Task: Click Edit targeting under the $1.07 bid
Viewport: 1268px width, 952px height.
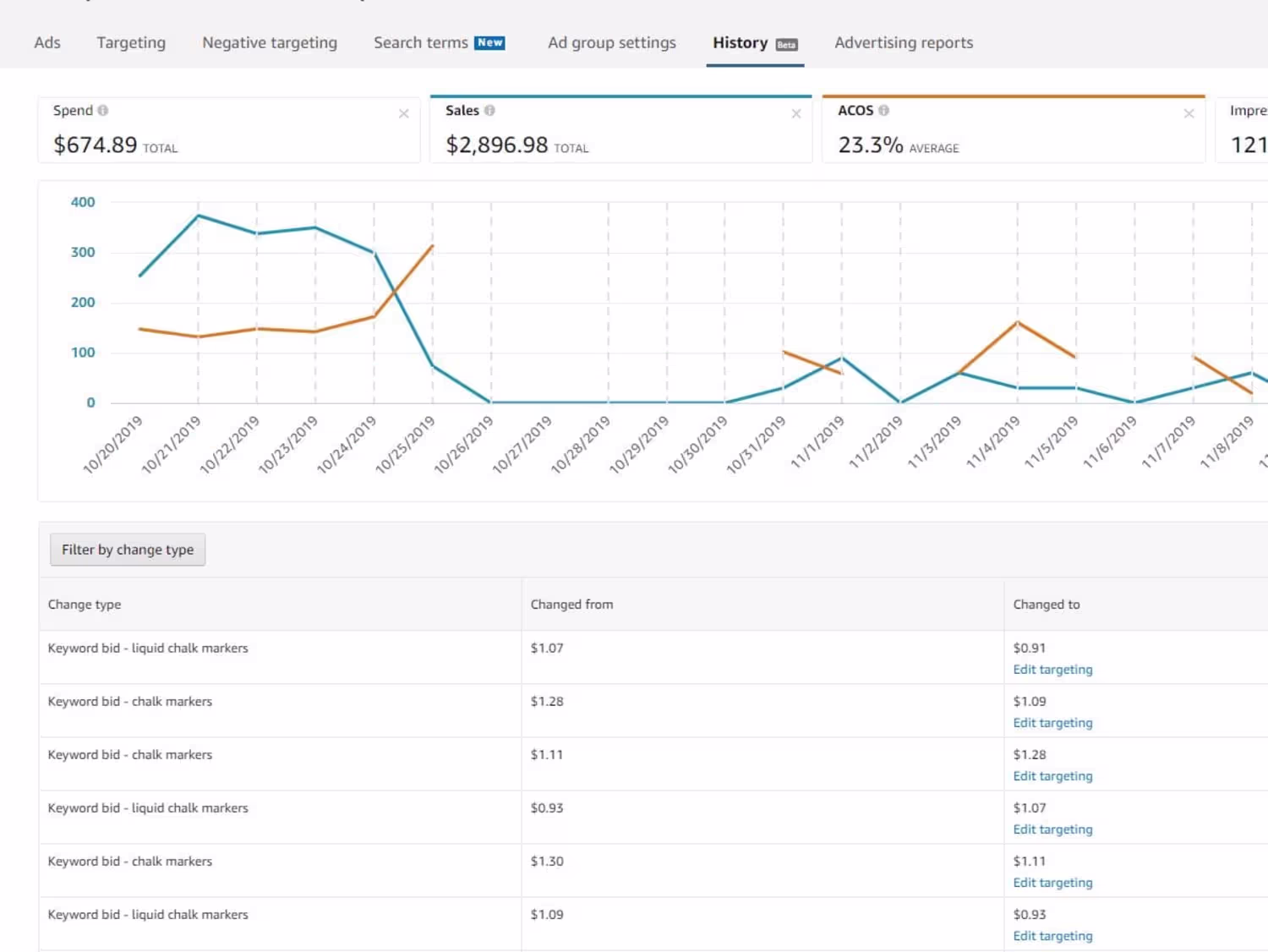Action: coord(1052,829)
